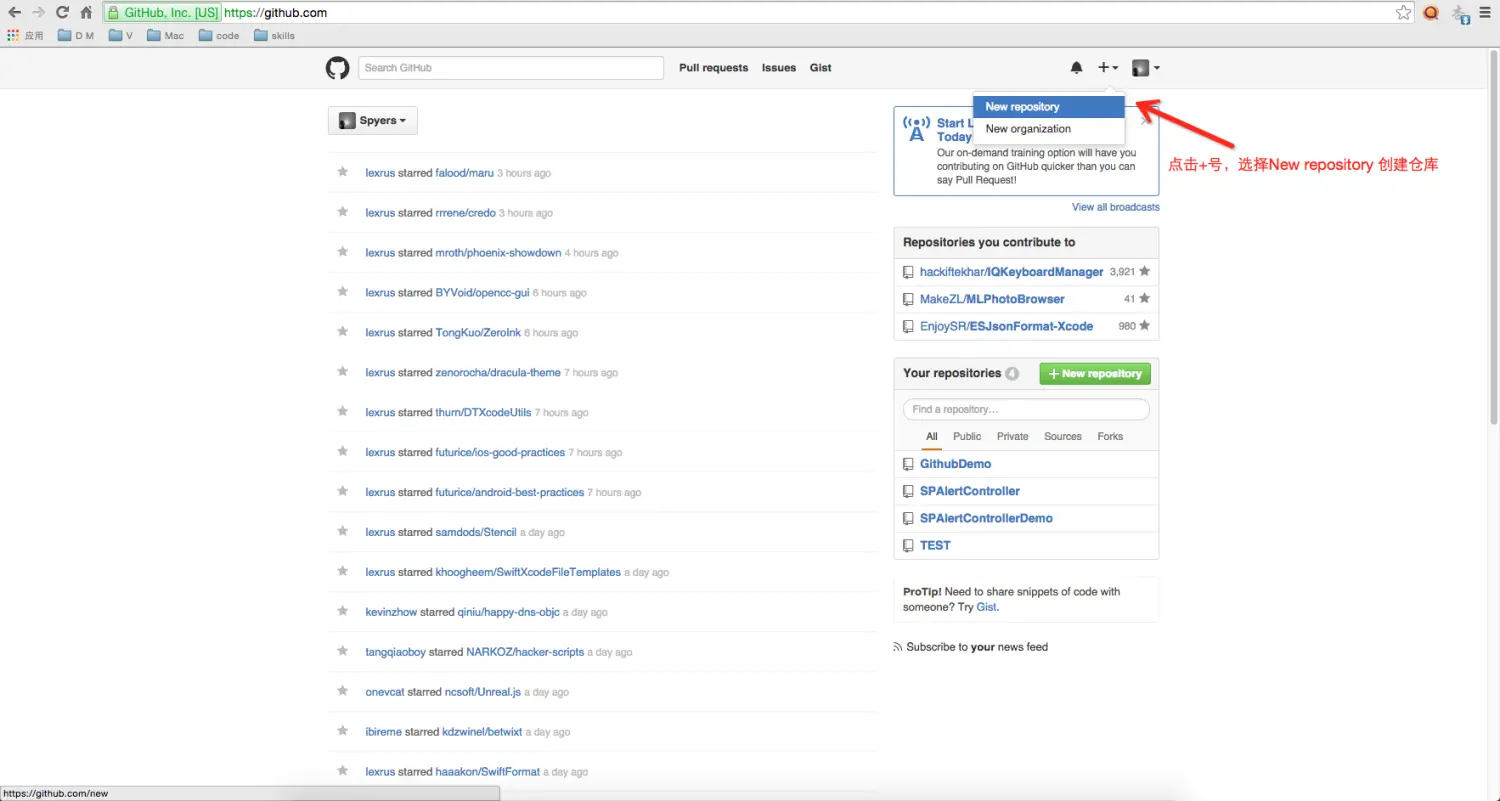Open hackiftekhar/IQKeyboardManager repository
1500x801 pixels.
(x=1011, y=272)
